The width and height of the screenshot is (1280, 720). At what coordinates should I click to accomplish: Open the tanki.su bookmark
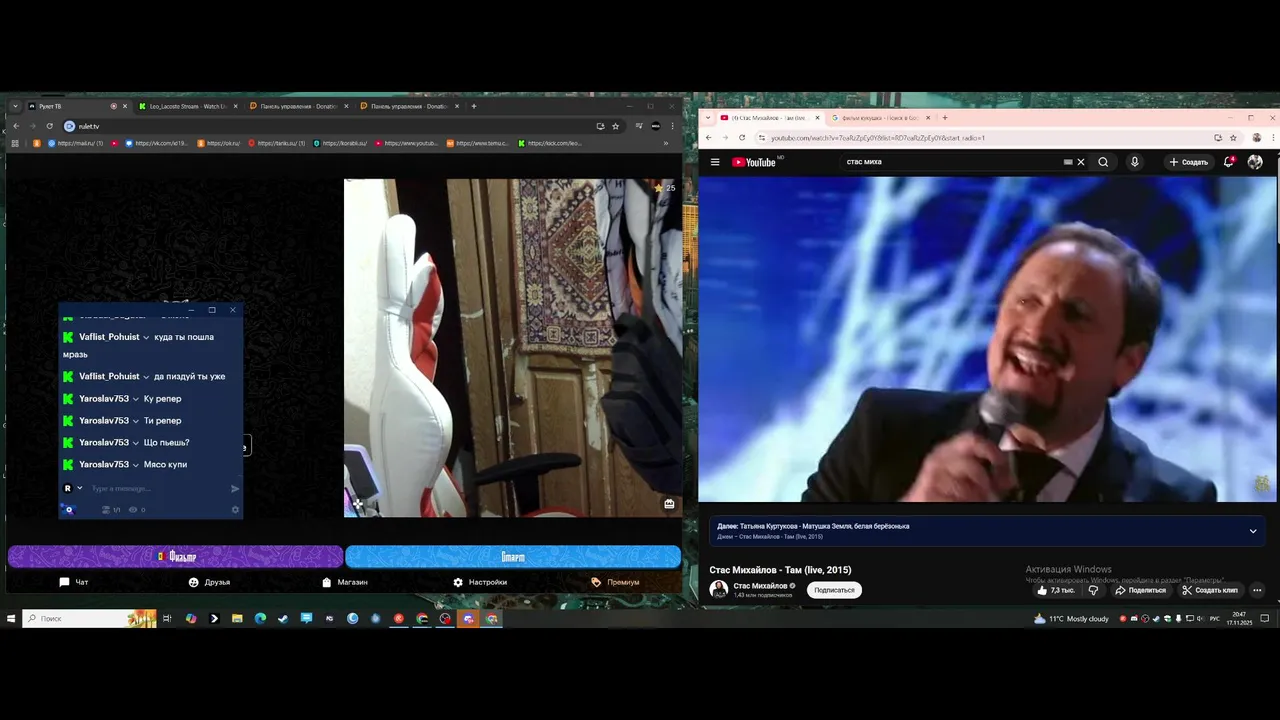[x=276, y=143]
